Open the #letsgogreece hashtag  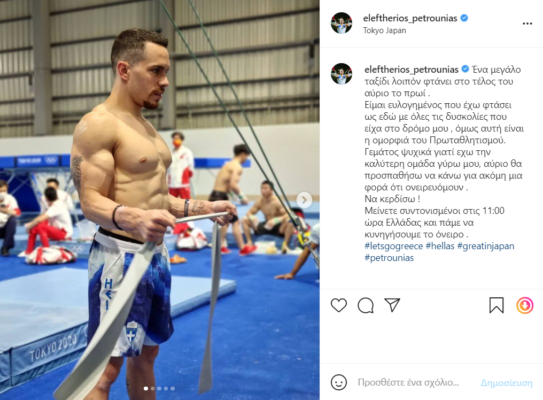[x=394, y=246]
